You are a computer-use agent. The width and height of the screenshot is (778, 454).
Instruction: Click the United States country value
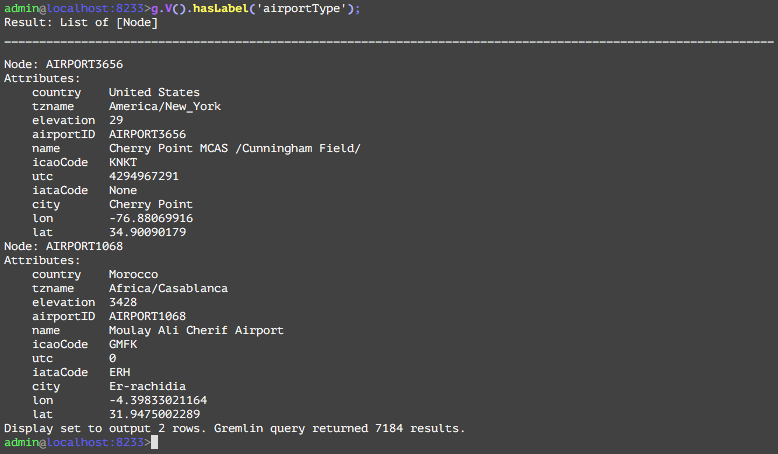154,92
